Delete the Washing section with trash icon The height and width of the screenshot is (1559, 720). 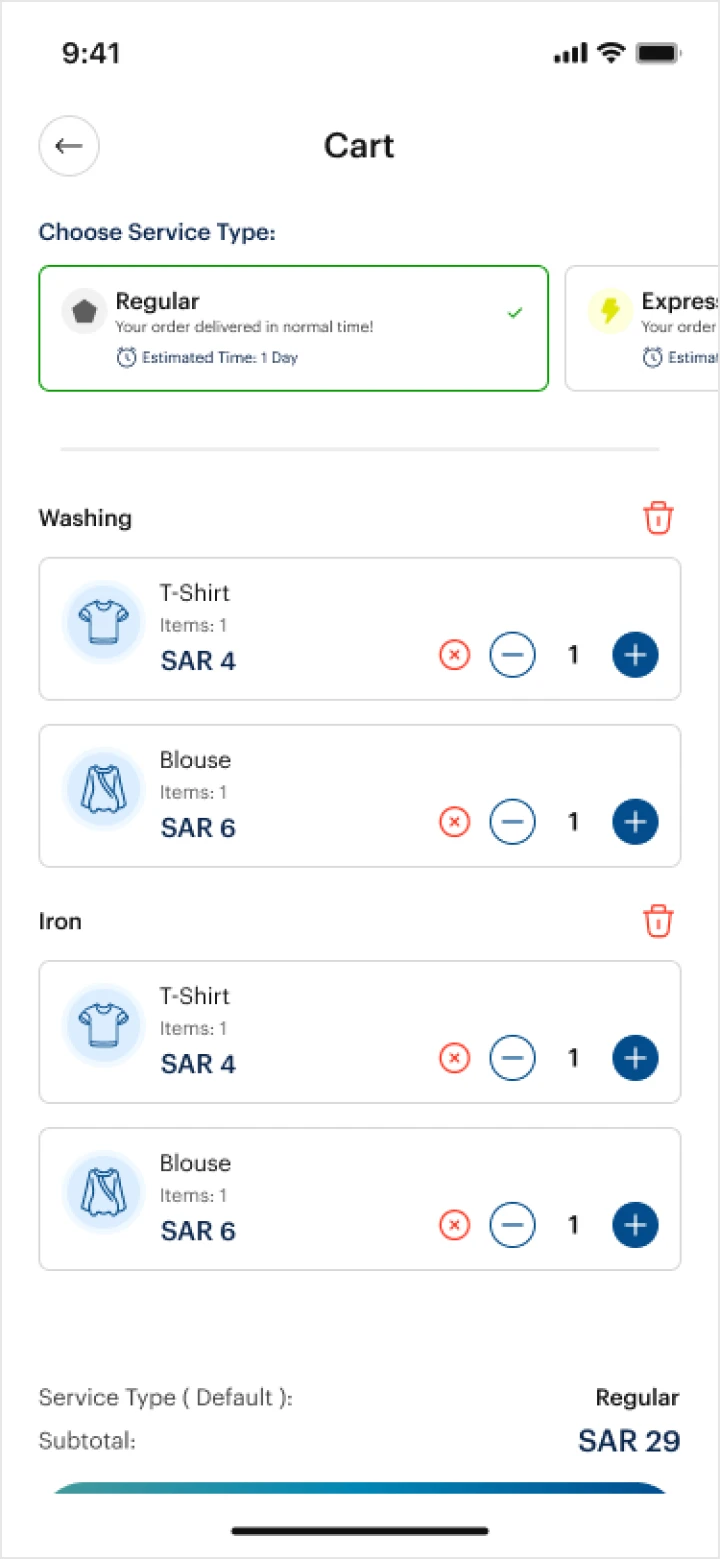658,518
